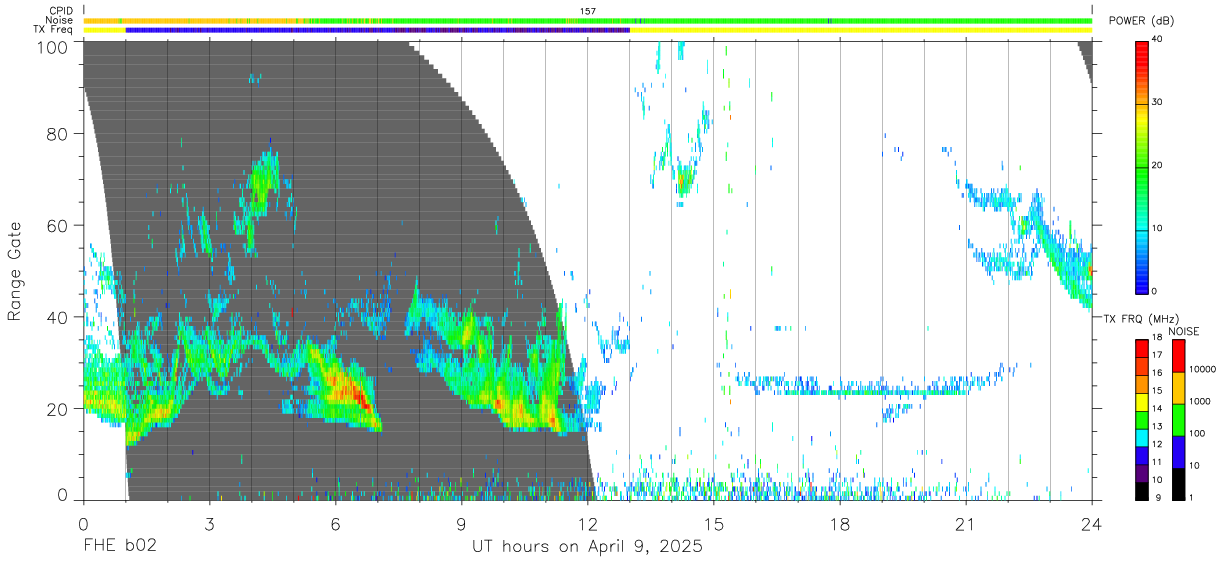Click the 100 label on NOISE legend
1228x567 pixels.
[x=1198, y=433]
